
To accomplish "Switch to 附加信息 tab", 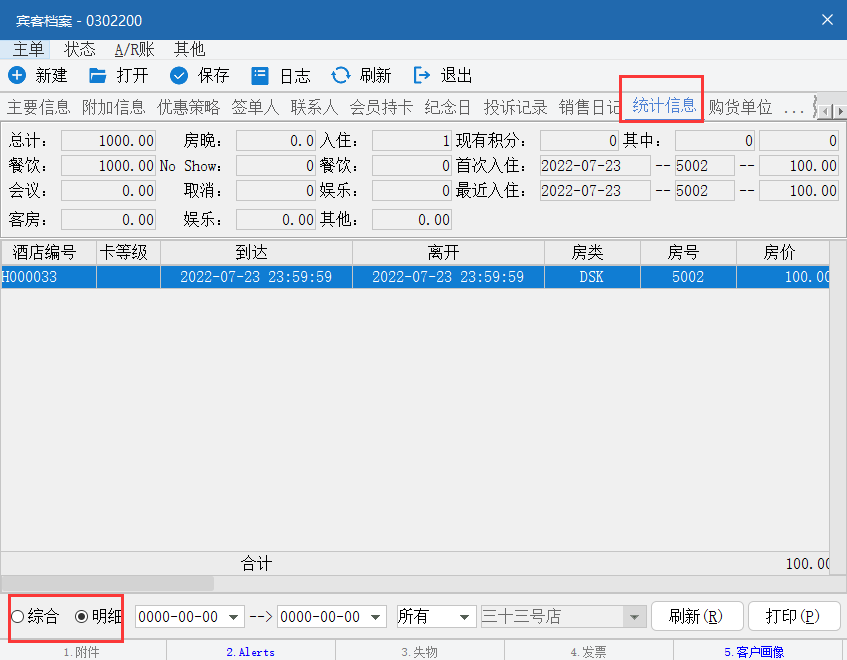I will (x=113, y=107).
